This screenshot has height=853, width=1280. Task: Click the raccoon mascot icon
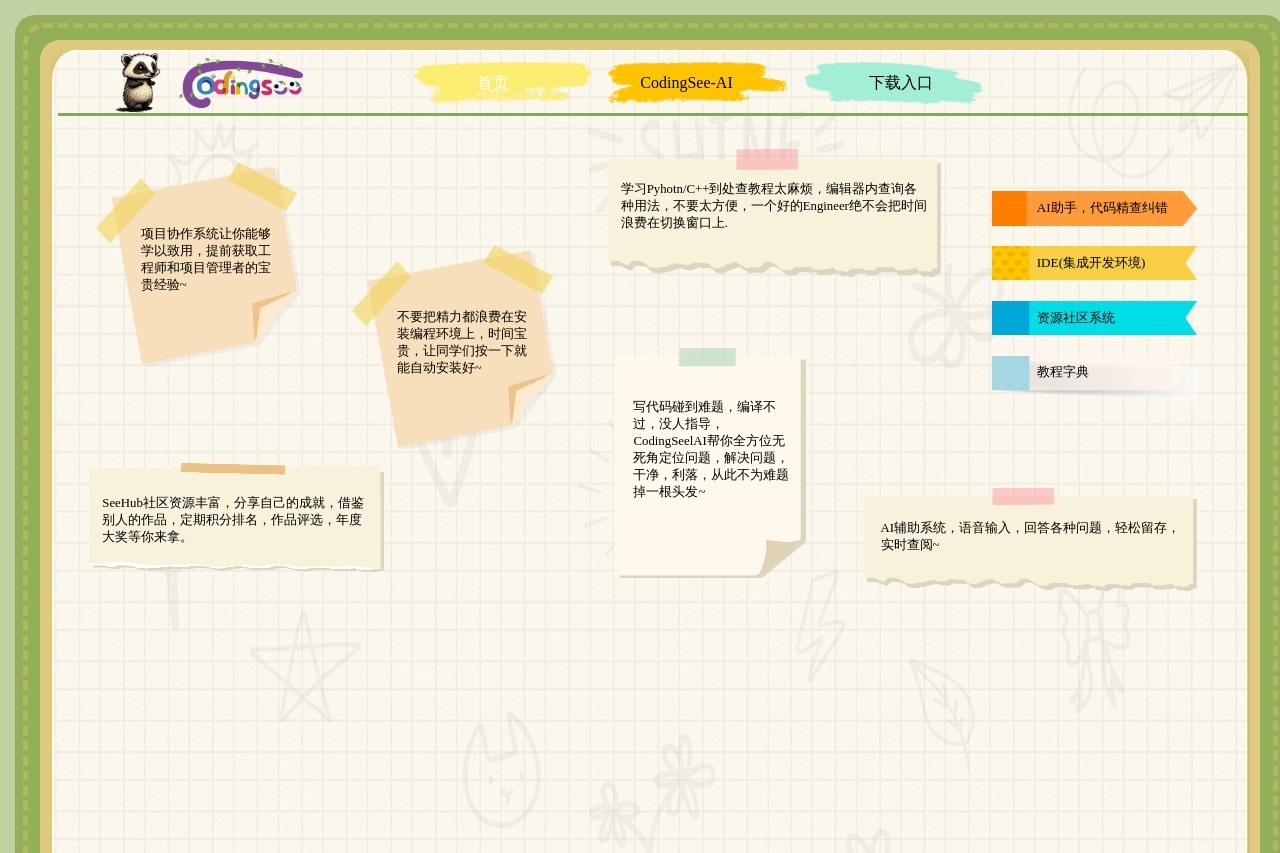tap(137, 82)
